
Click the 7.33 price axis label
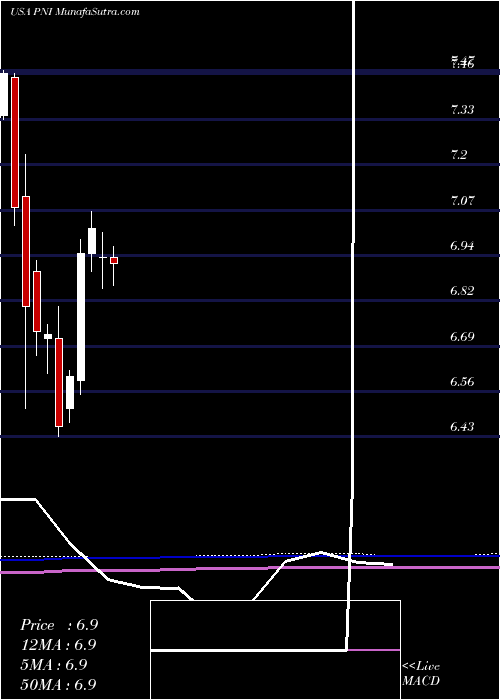[x=462, y=109]
